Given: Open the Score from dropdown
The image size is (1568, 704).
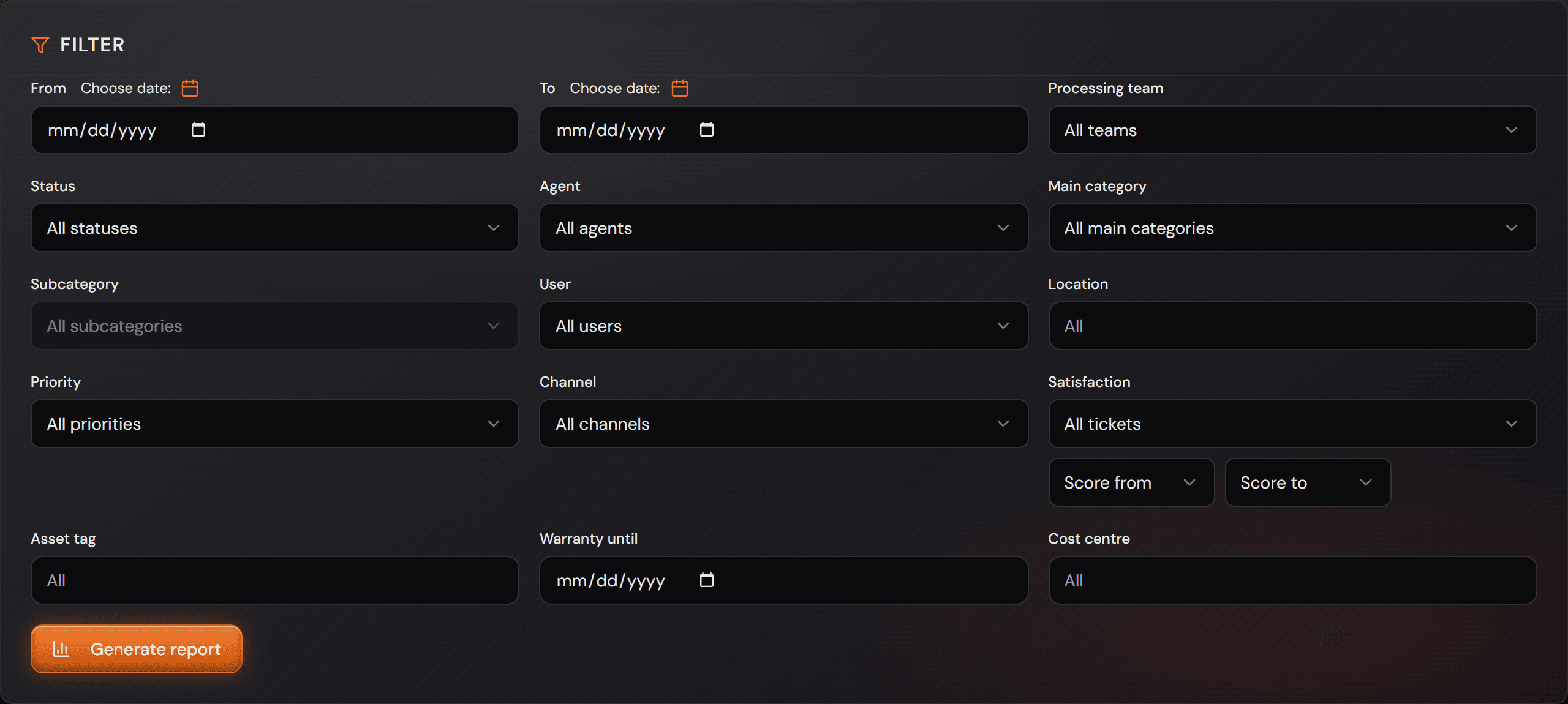Looking at the screenshot, I should (x=1131, y=482).
